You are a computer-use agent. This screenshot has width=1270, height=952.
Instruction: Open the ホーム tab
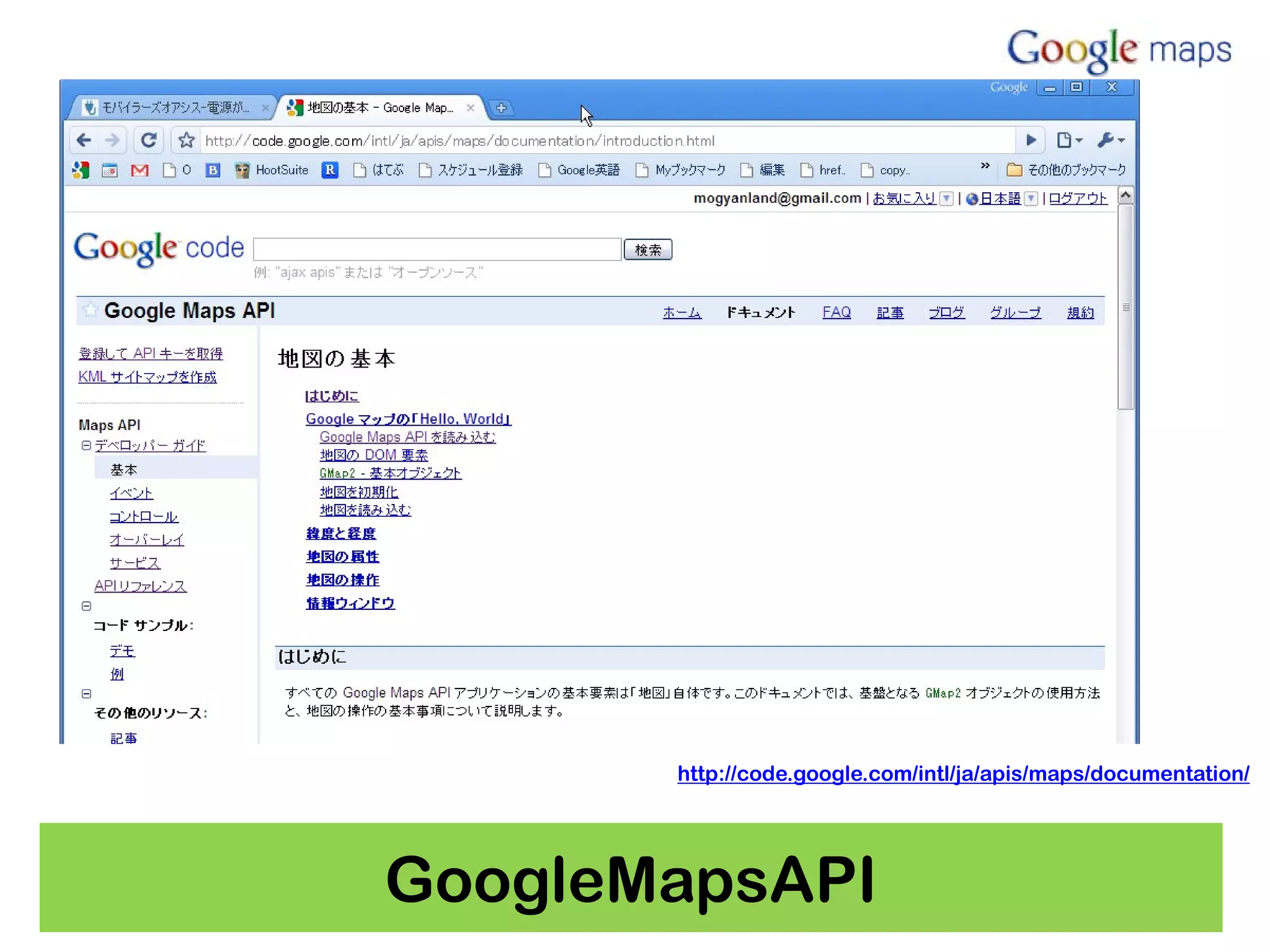pos(682,312)
